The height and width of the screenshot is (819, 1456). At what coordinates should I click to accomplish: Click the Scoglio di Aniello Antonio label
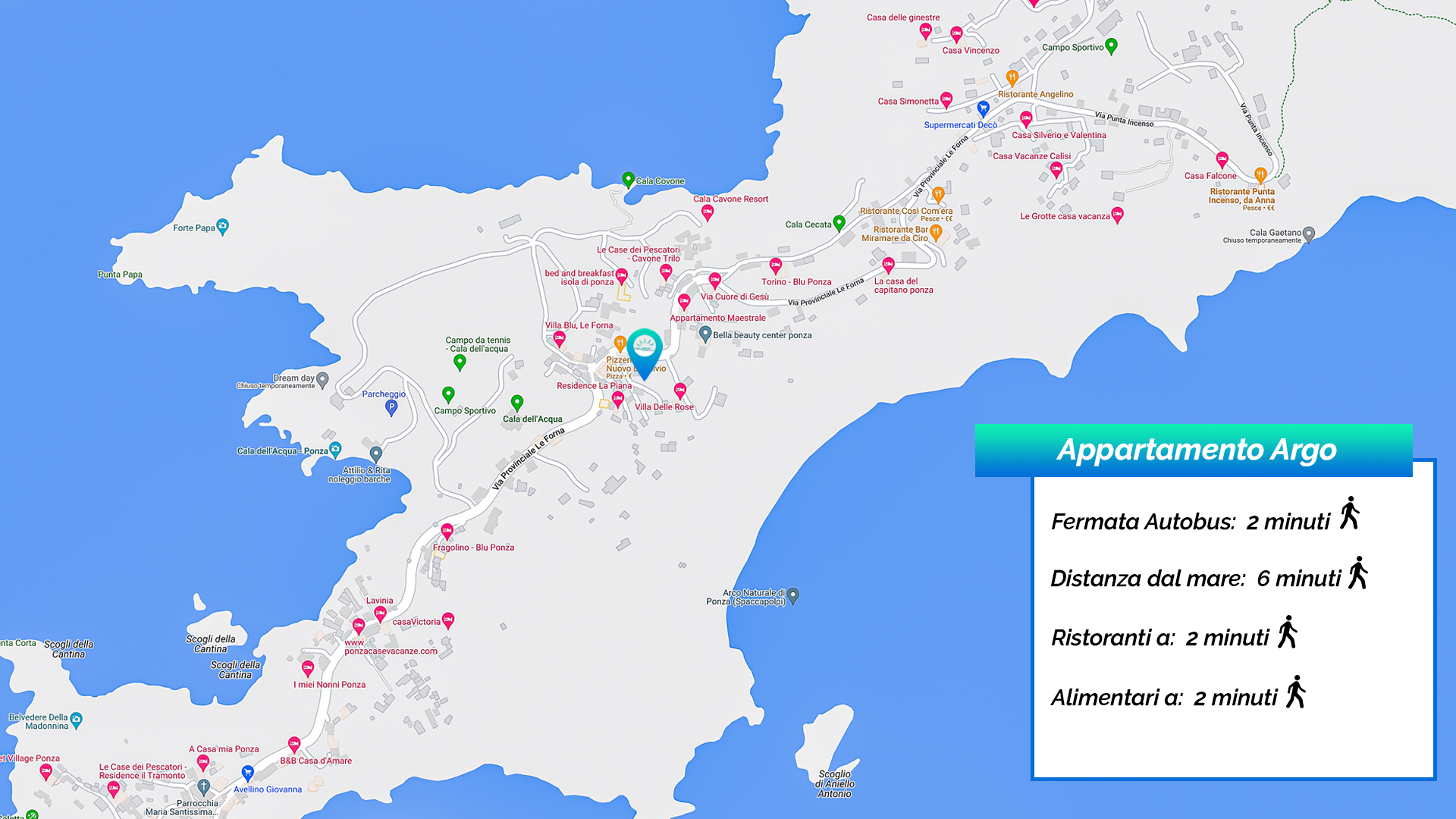(835, 784)
